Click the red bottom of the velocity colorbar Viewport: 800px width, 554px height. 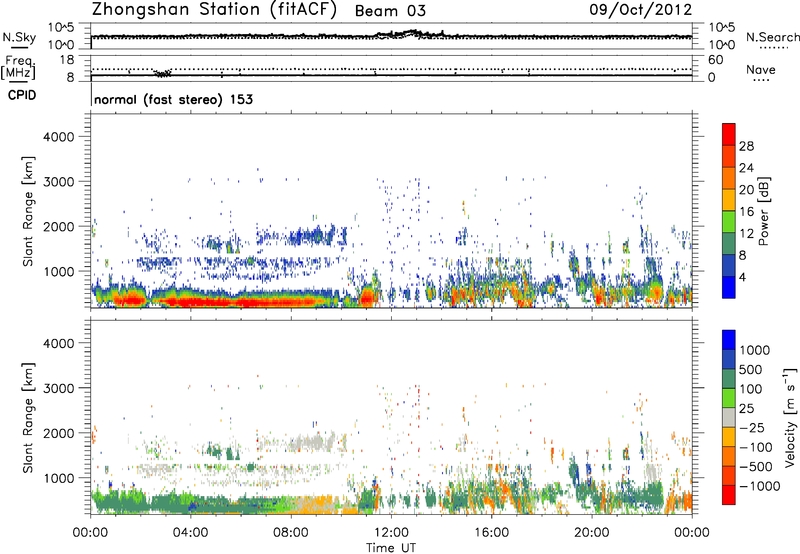pos(729,495)
